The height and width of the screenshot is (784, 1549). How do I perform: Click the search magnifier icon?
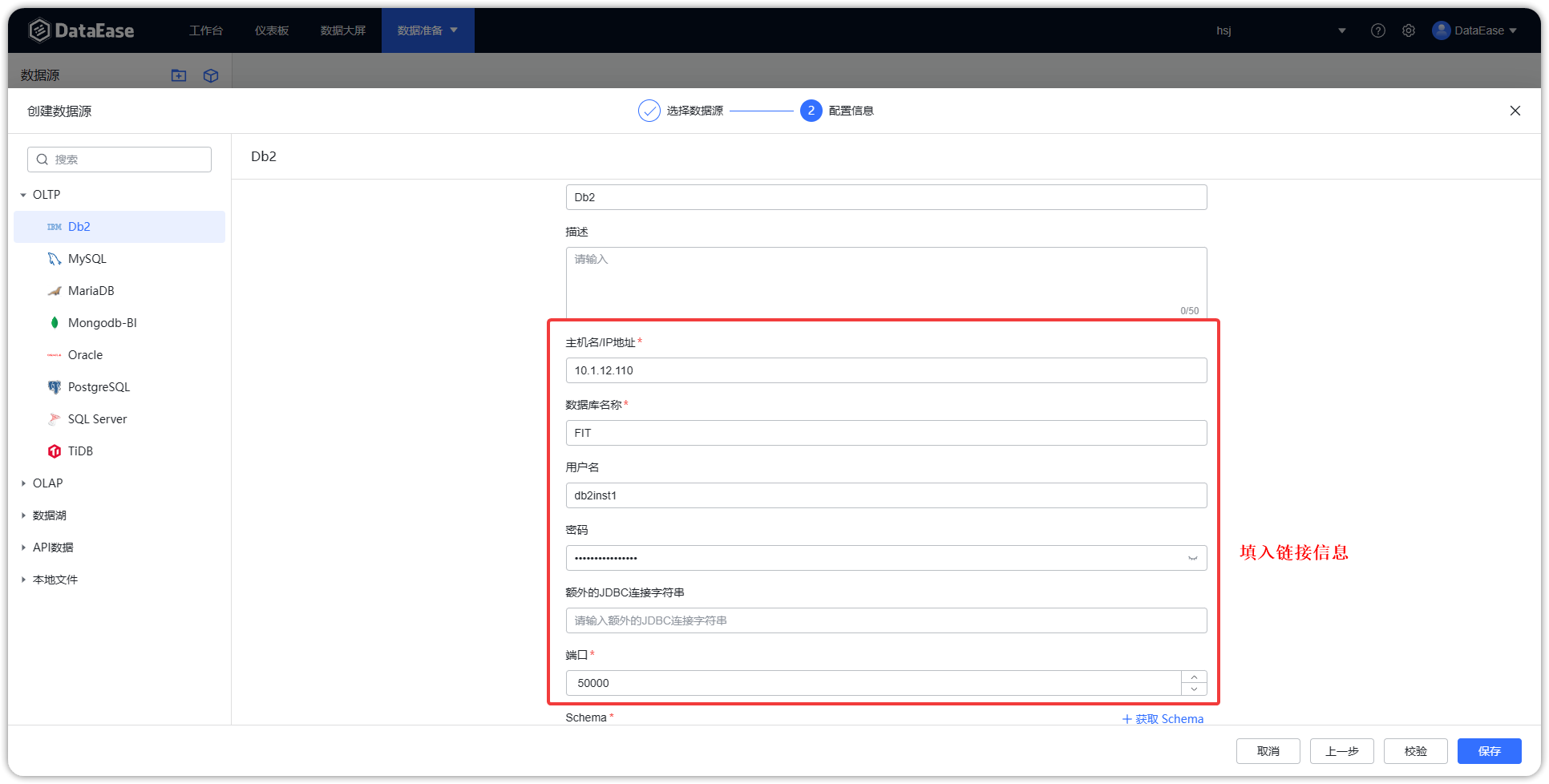point(42,160)
